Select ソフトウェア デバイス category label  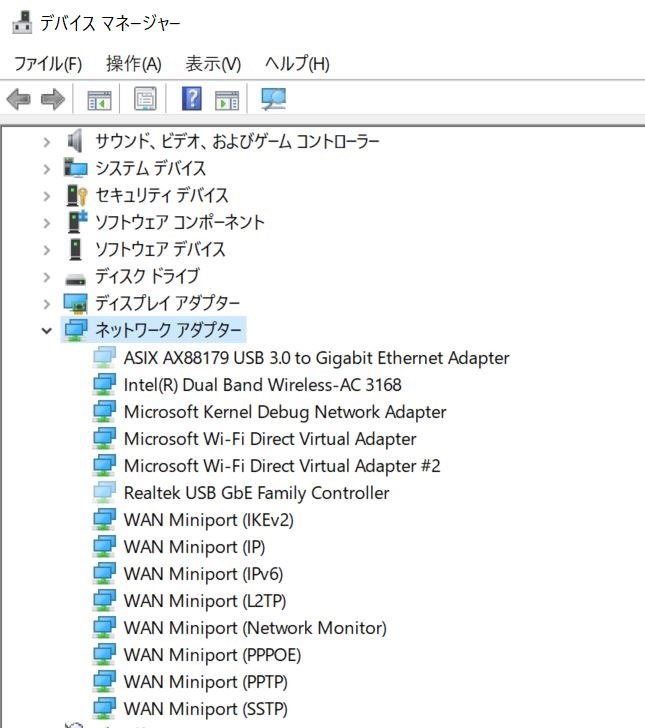tap(160, 249)
